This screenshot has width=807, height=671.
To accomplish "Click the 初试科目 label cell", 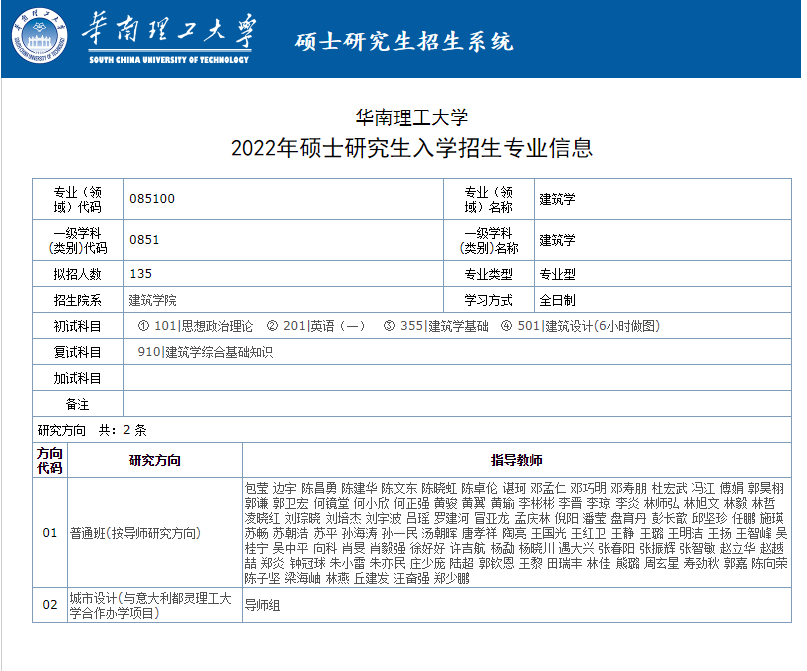I will pos(78,326).
